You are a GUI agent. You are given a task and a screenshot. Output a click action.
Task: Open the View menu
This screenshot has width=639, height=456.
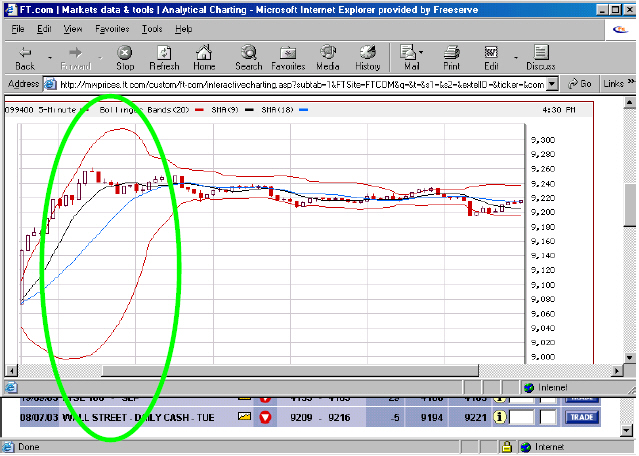pyautogui.click(x=73, y=29)
